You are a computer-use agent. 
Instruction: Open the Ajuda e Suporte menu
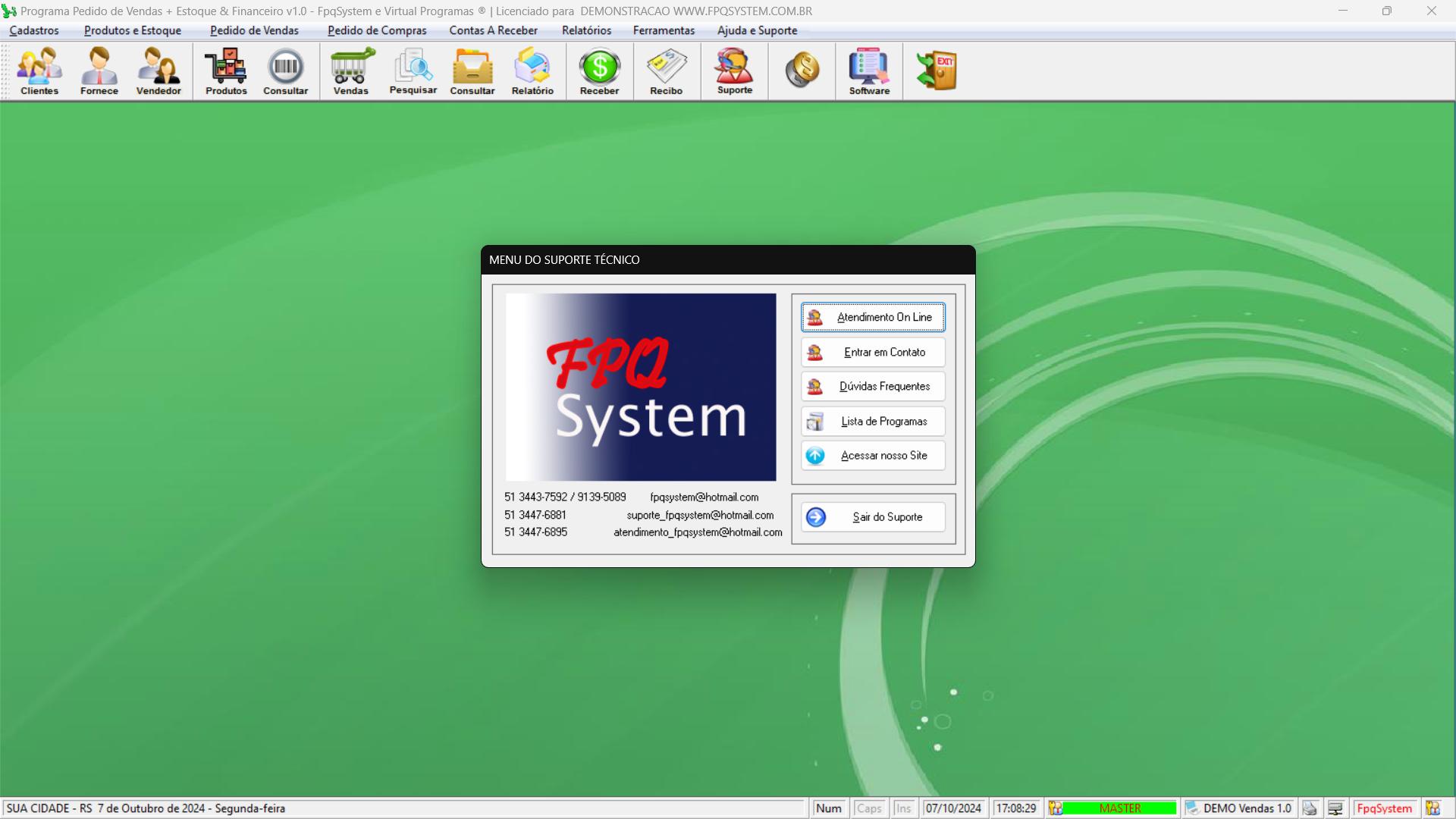(x=757, y=30)
